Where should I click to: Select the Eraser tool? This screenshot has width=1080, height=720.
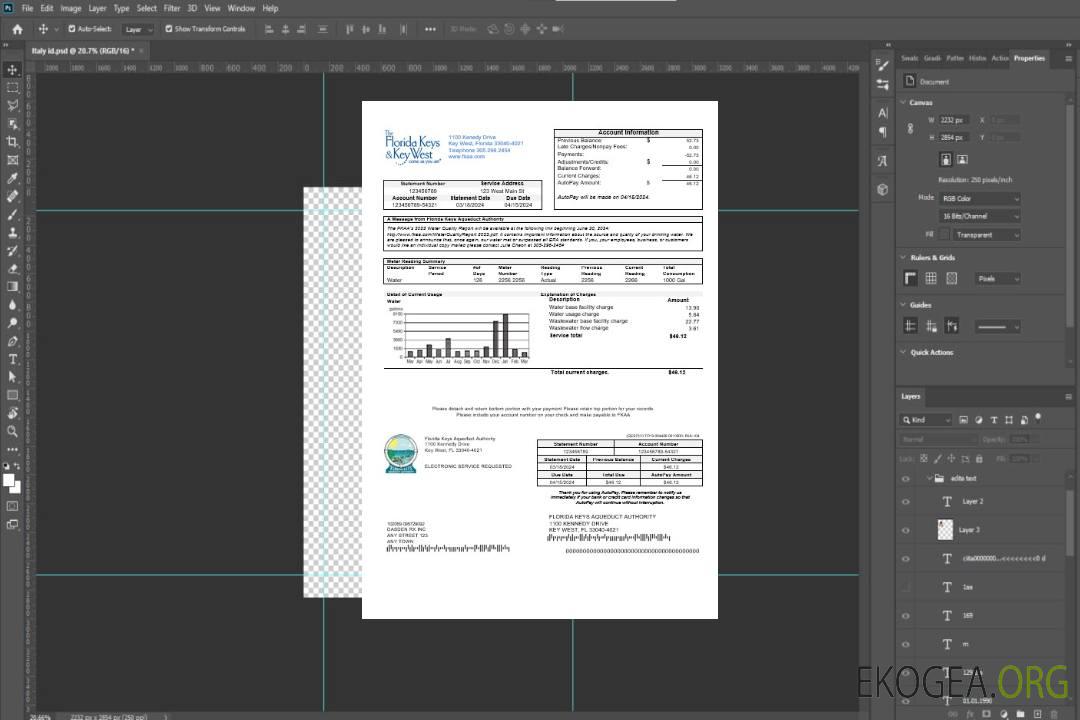(x=12, y=269)
